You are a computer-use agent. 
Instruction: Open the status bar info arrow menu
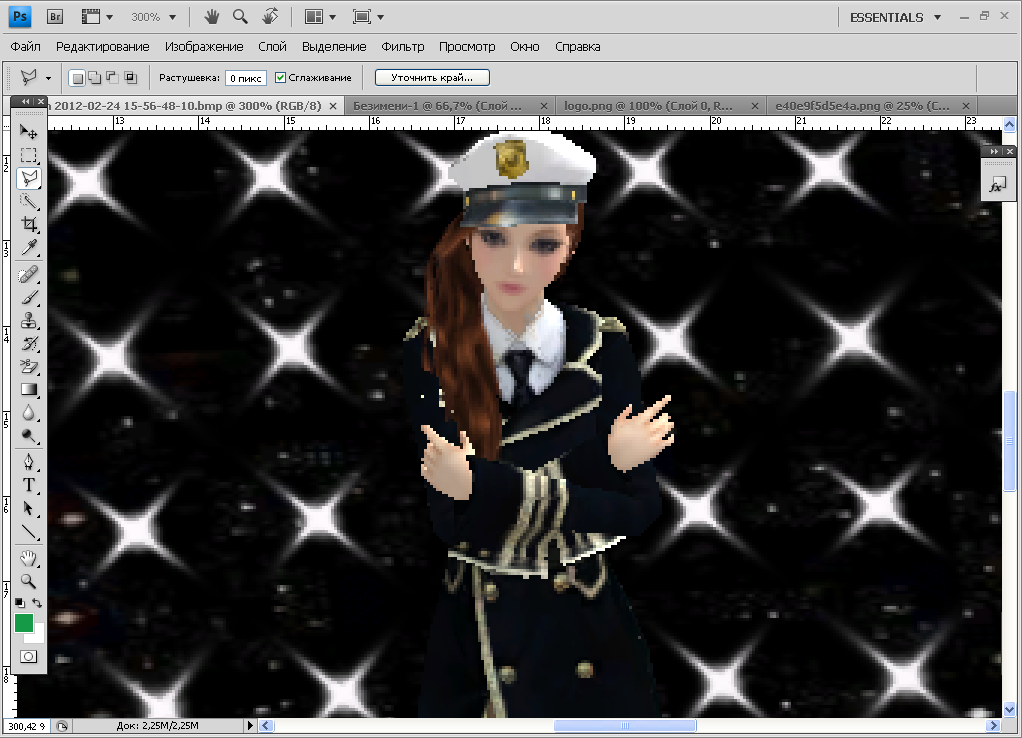pos(250,725)
